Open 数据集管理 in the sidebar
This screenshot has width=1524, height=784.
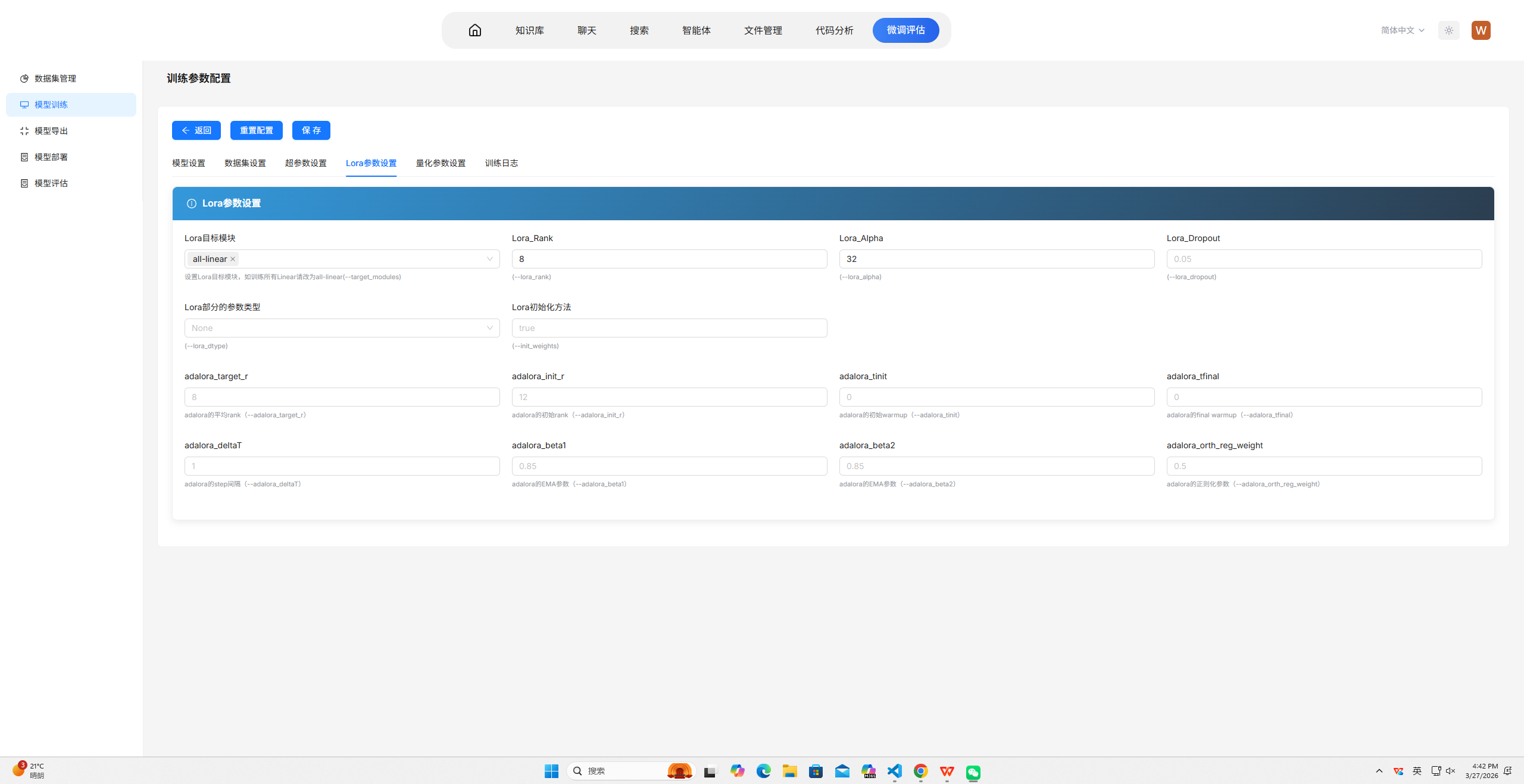[55, 79]
